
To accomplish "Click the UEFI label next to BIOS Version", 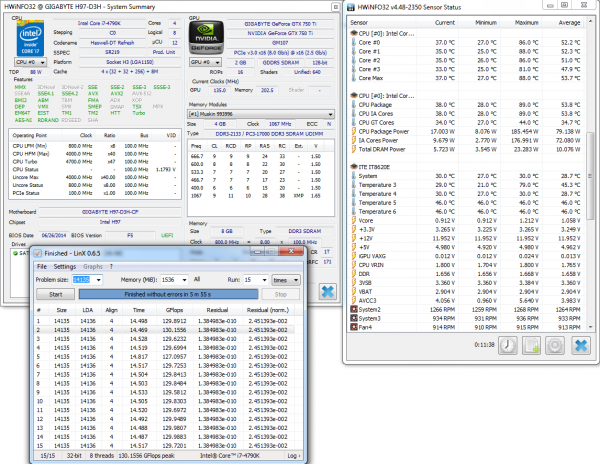I will [167, 235].
